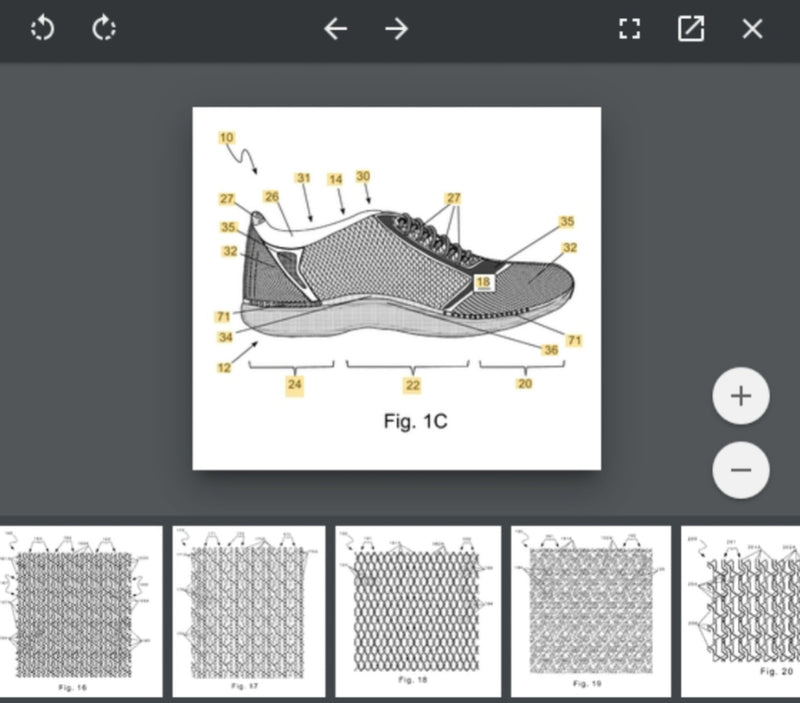Zoom out of the shoe diagram

coord(740,468)
